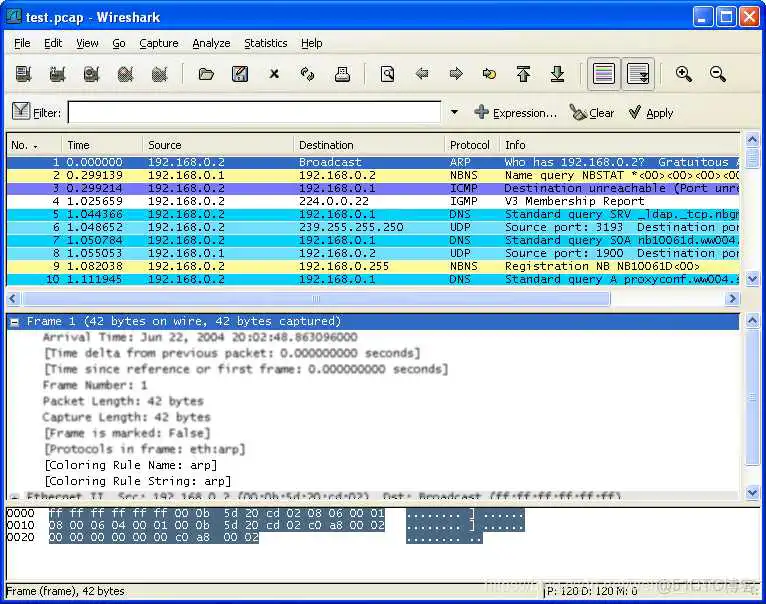Click the Expression... button

pyautogui.click(x=515, y=113)
